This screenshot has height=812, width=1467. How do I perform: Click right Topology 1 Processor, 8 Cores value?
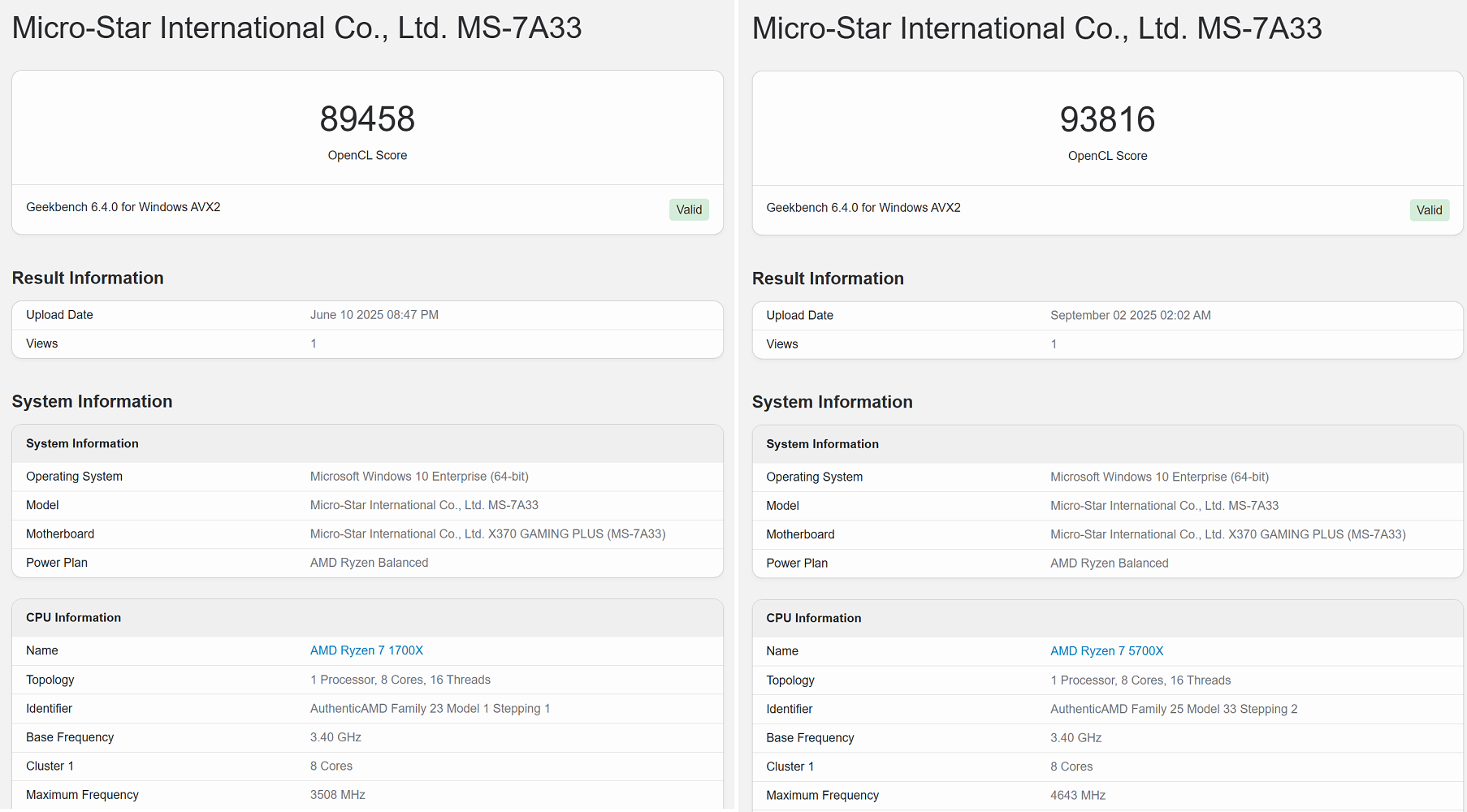pos(1140,680)
